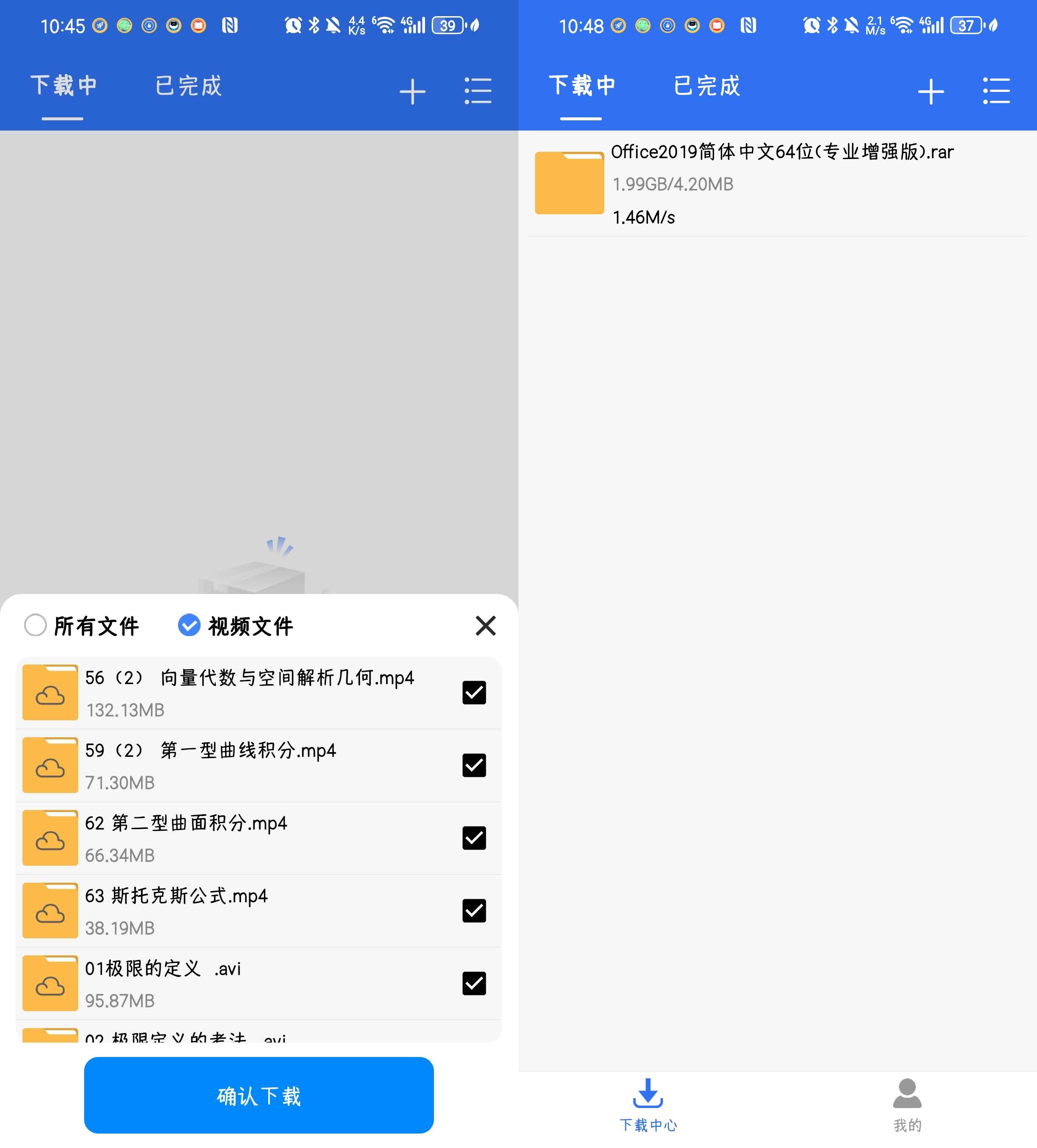Screen dimensions: 1037x1148
Task: Tap the cloud folder icon of 第二型曲面积分.mp4
Action: [50, 837]
